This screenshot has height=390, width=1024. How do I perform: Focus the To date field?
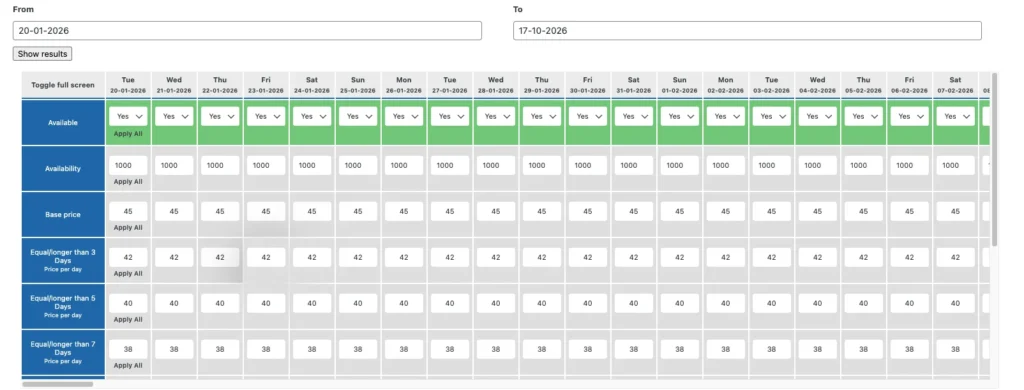tap(747, 31)
